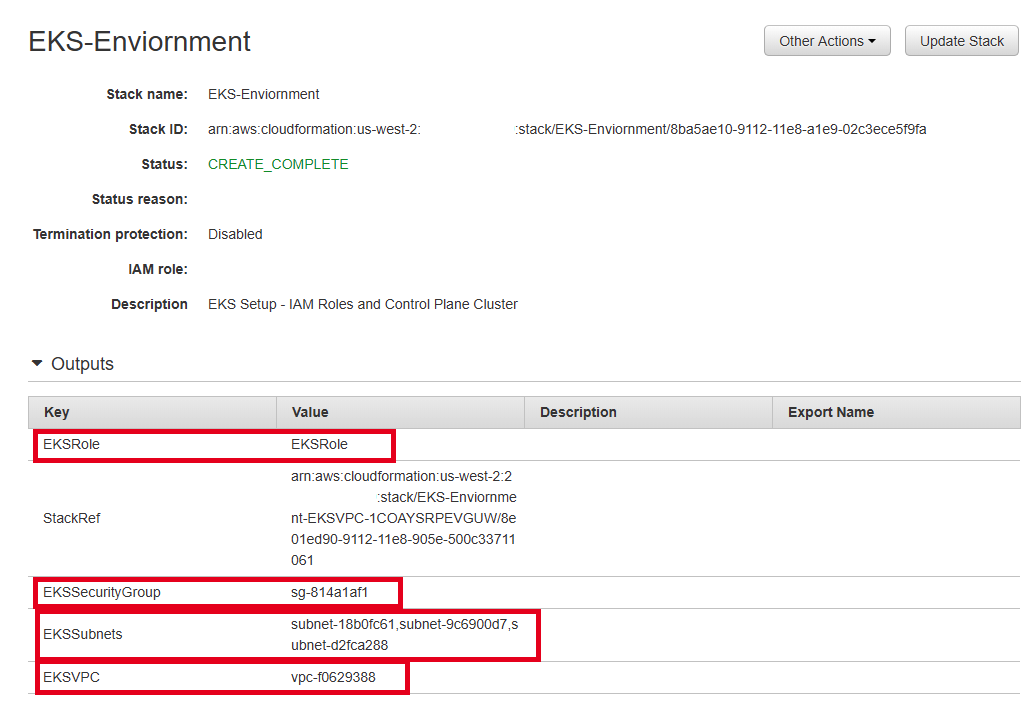Select the EKSRole value text
This screenshot has height=717, width=1031.
(319, 444)
